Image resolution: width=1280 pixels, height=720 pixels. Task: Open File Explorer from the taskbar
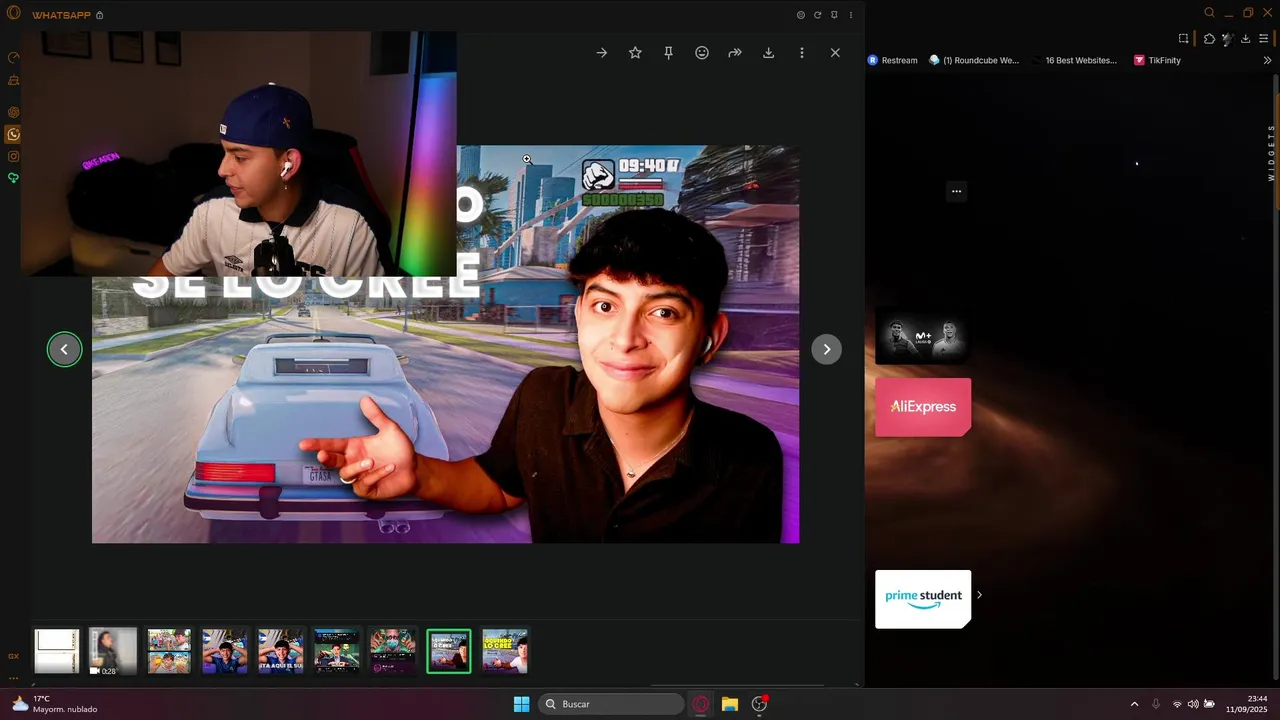[730, 704]
